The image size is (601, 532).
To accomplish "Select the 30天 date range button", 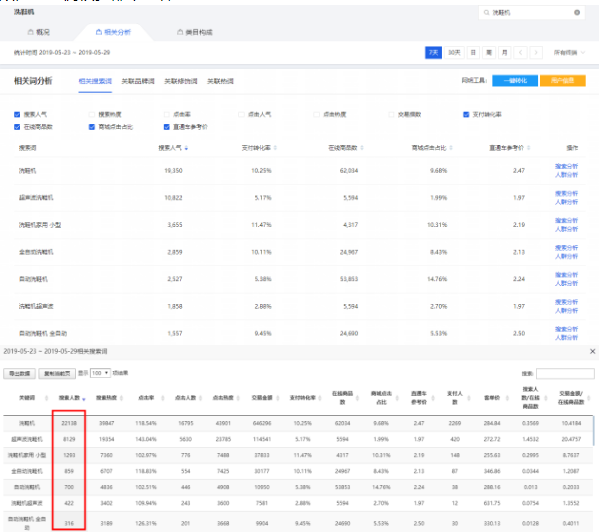I will point(454,53).
